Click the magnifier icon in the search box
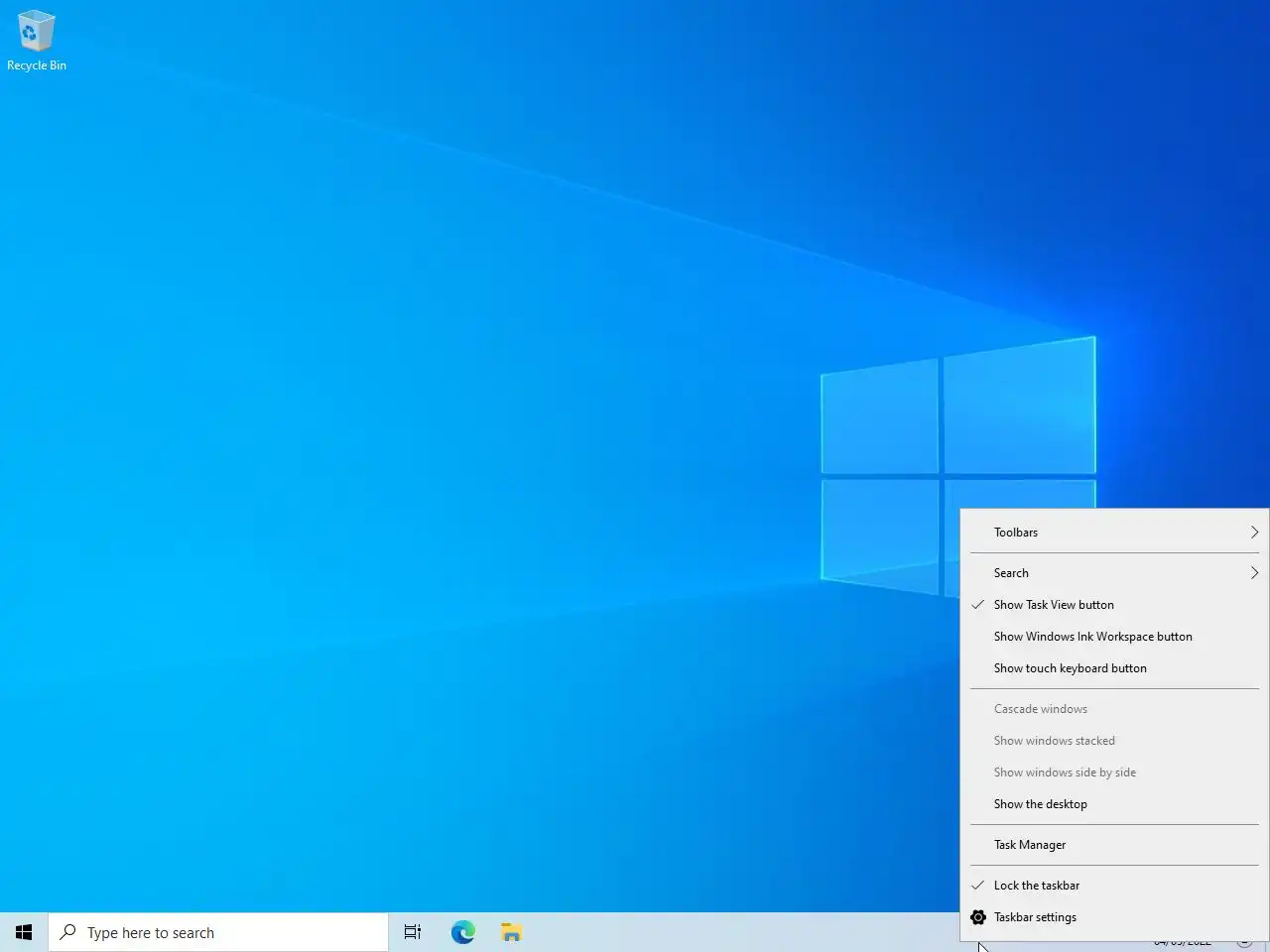 click(67, 932)
